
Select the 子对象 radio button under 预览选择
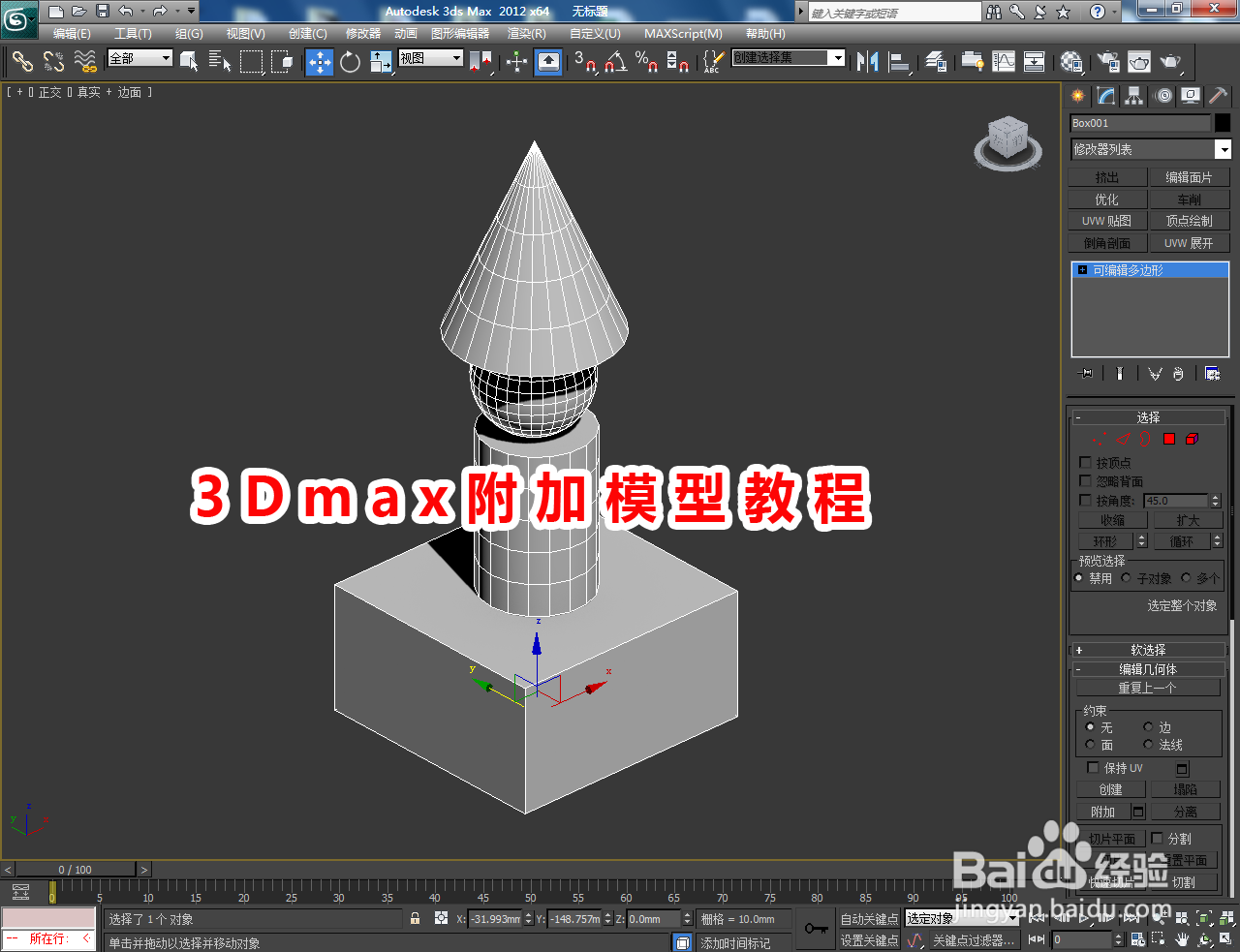click(1126, 578)
